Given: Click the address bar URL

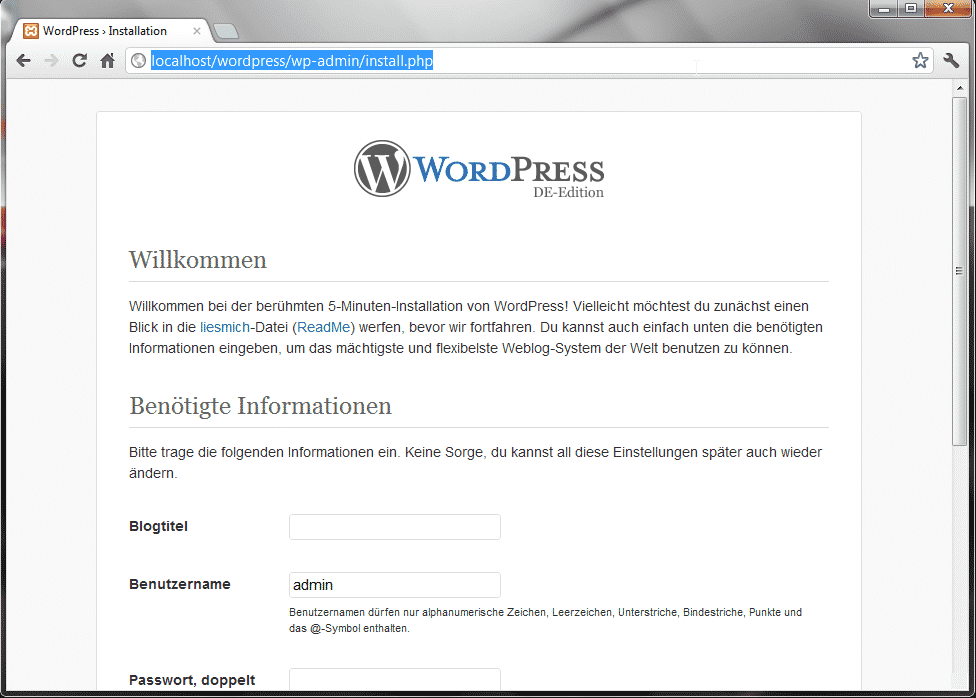Looking at the screenshot, I should point(292,60).
